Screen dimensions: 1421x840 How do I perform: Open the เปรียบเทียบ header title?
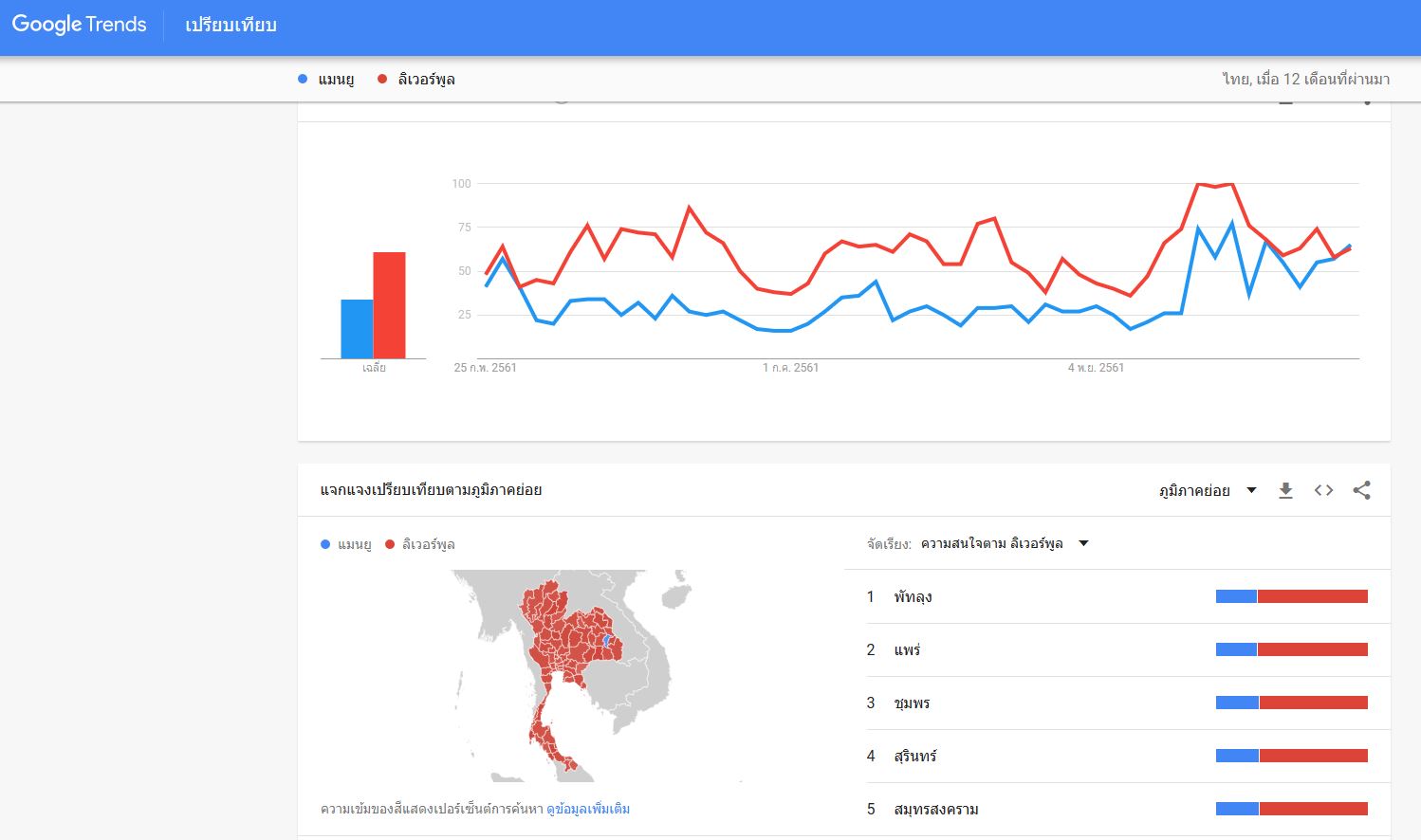click(231, 26)
